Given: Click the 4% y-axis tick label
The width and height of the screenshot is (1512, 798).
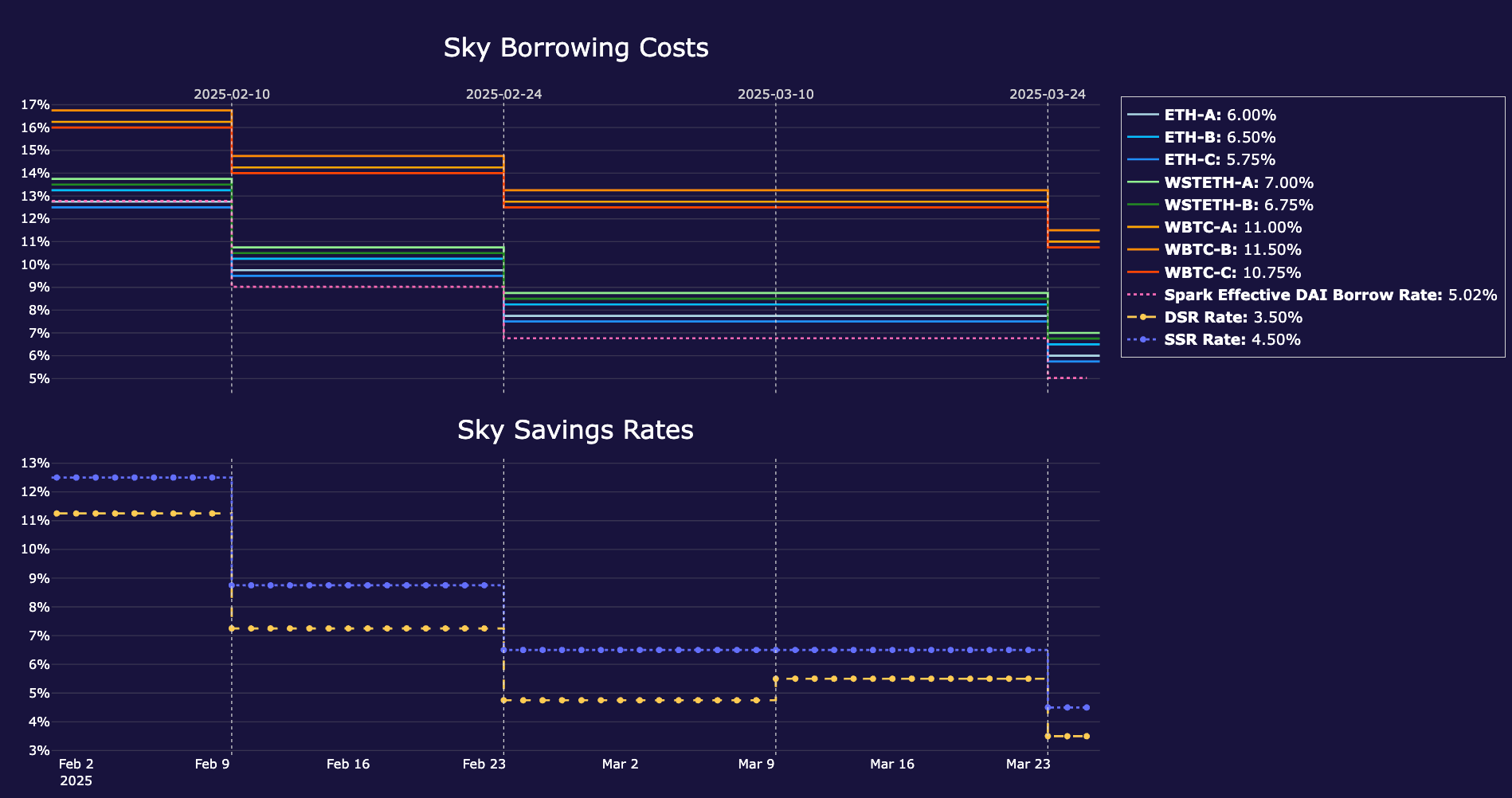Looking at the screenshot, I should click(39, 722).
